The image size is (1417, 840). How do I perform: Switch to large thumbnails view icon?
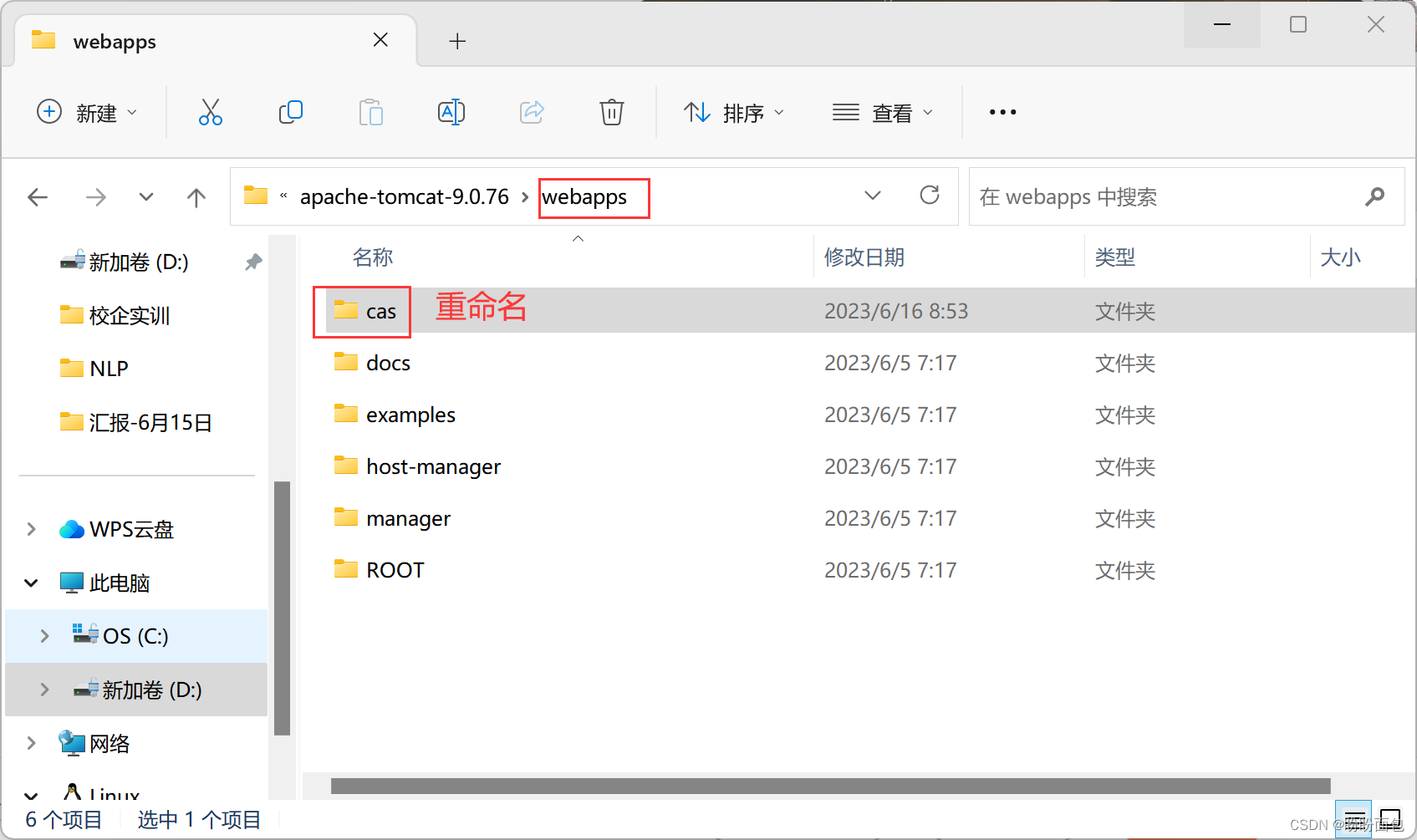[1390, 819]
